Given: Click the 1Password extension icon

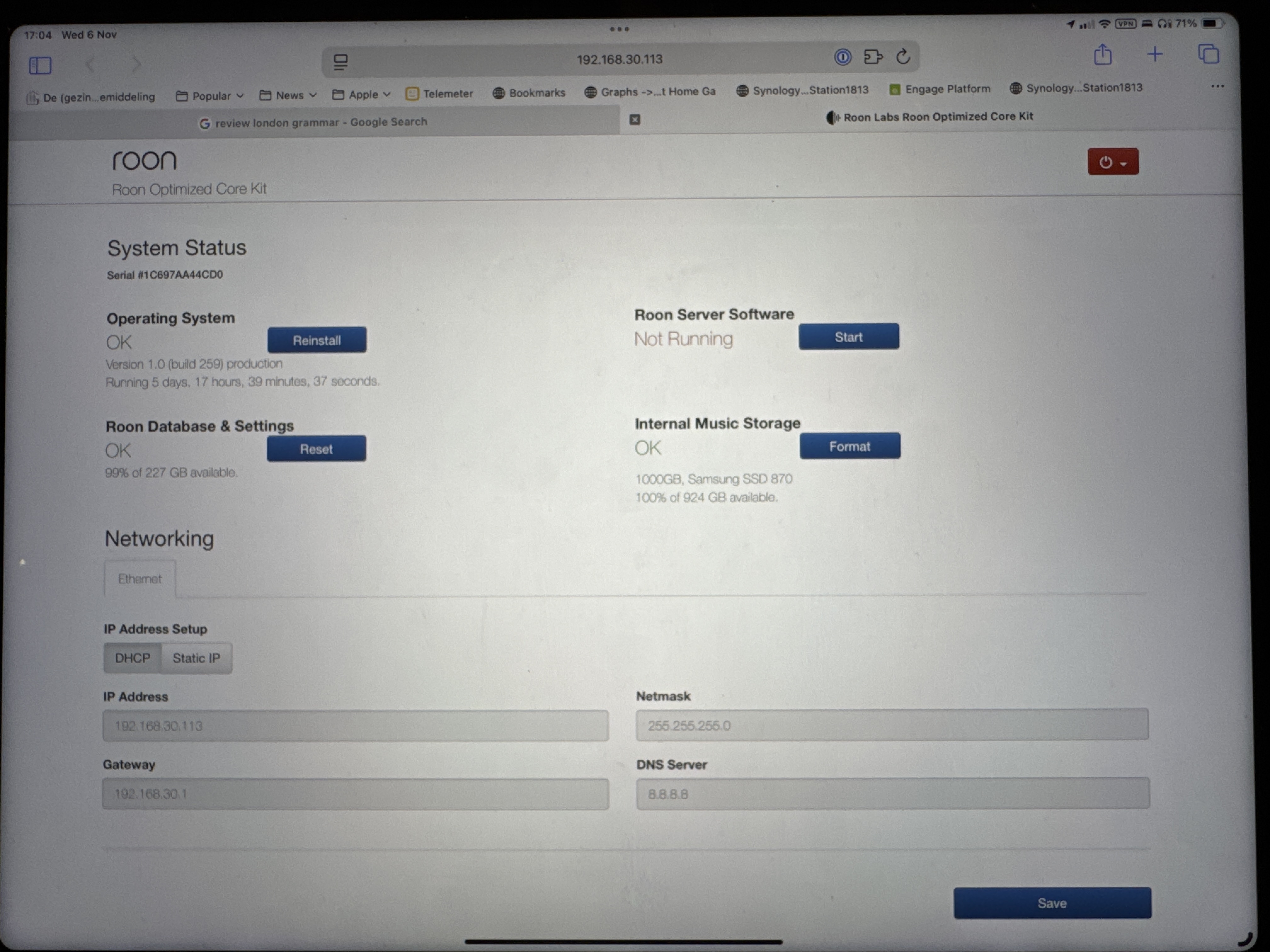Looking at the screenshot, I should 842,57.
